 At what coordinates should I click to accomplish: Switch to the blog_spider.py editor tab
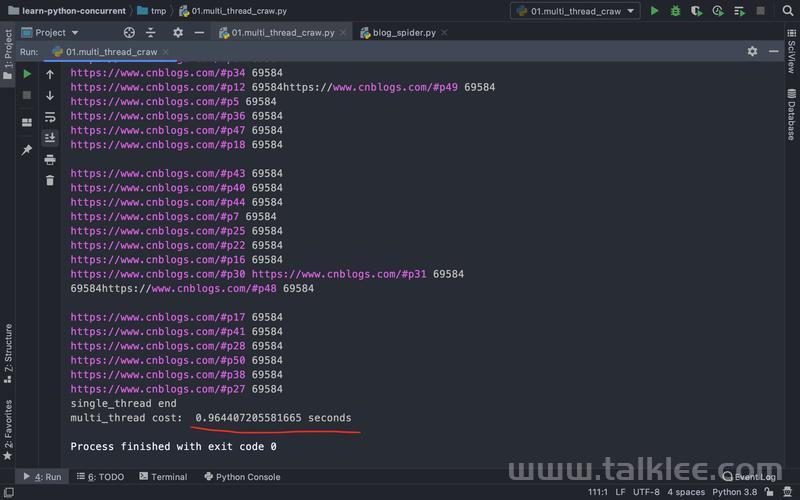[x=404, y=33]
